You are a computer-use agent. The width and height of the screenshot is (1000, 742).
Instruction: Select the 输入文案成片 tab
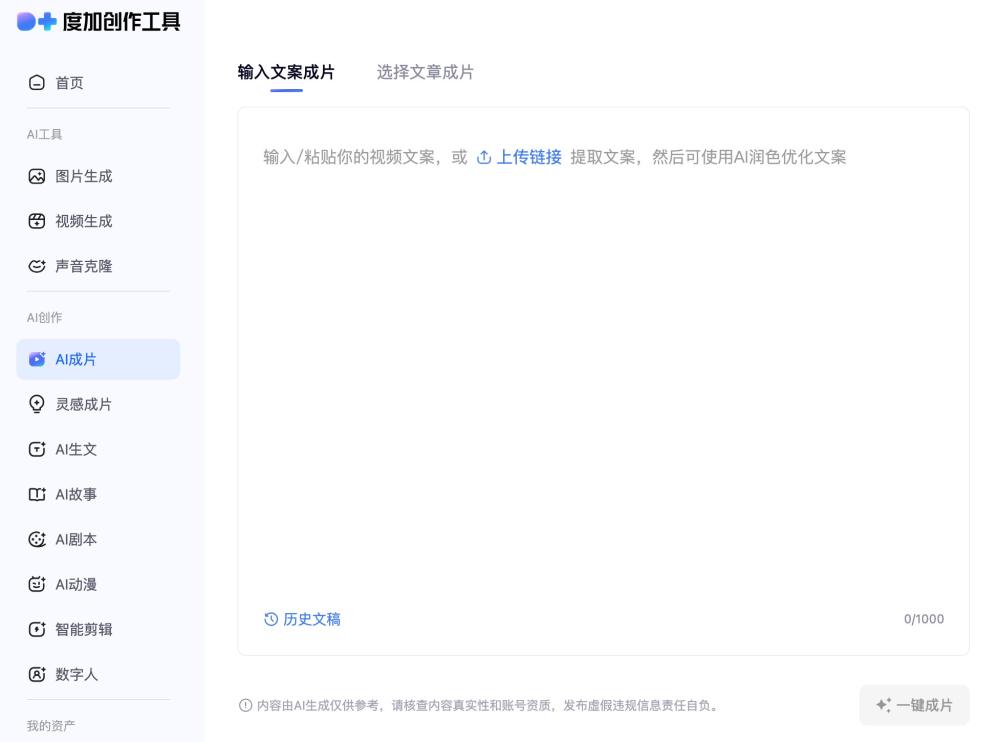click(286, 72)
